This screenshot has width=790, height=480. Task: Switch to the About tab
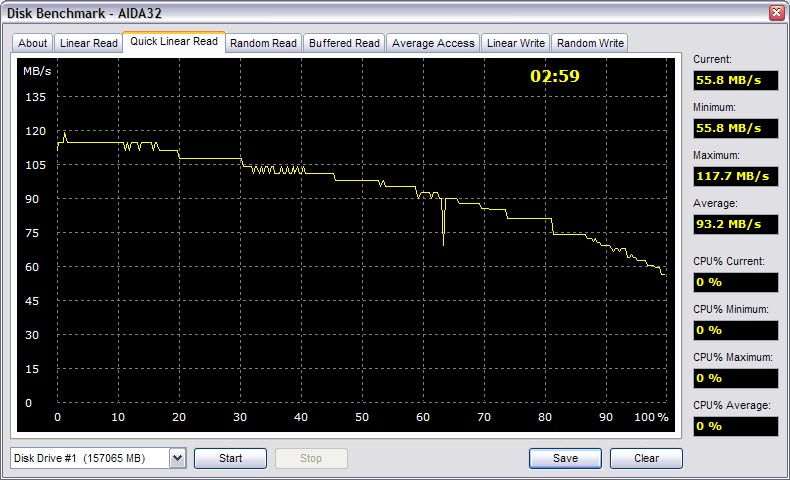click(32, 43)
